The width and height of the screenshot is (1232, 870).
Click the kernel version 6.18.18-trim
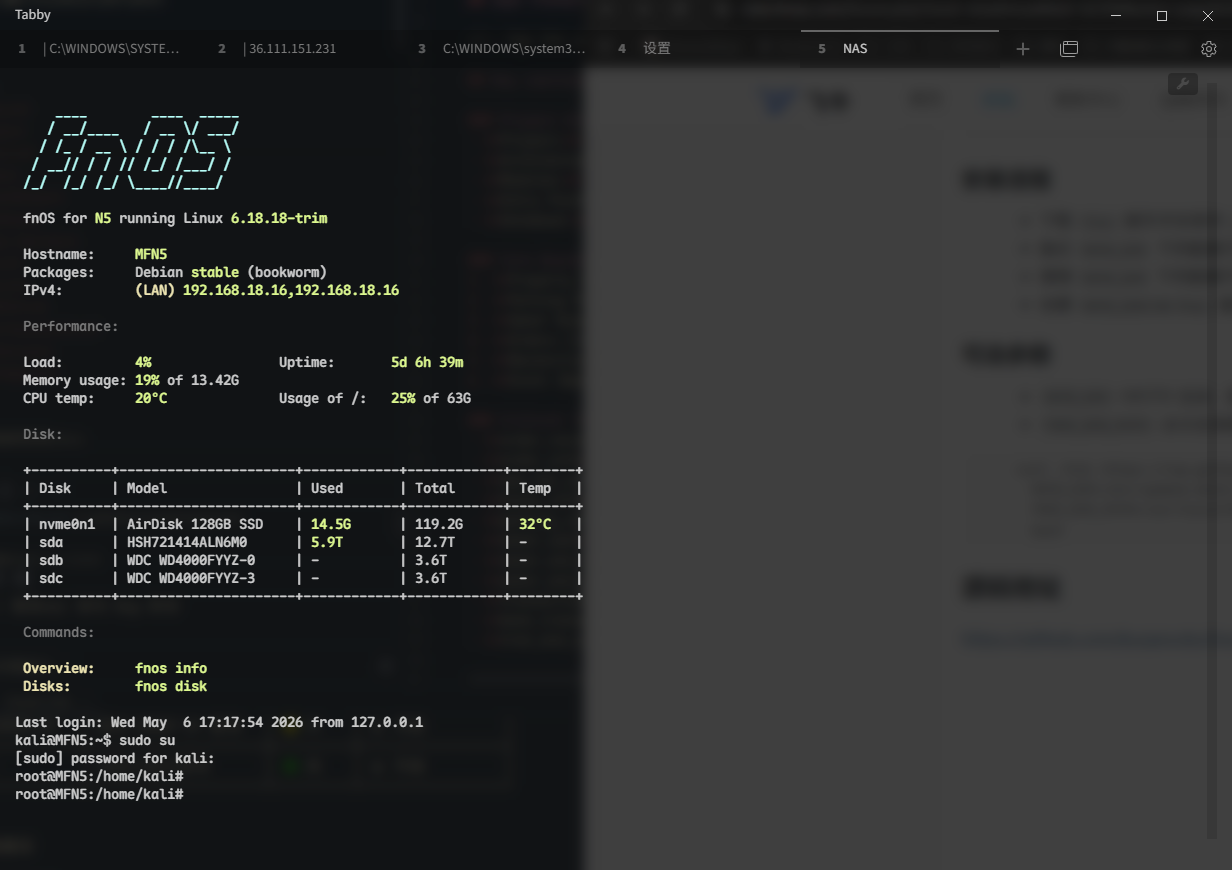coord(279,218)
